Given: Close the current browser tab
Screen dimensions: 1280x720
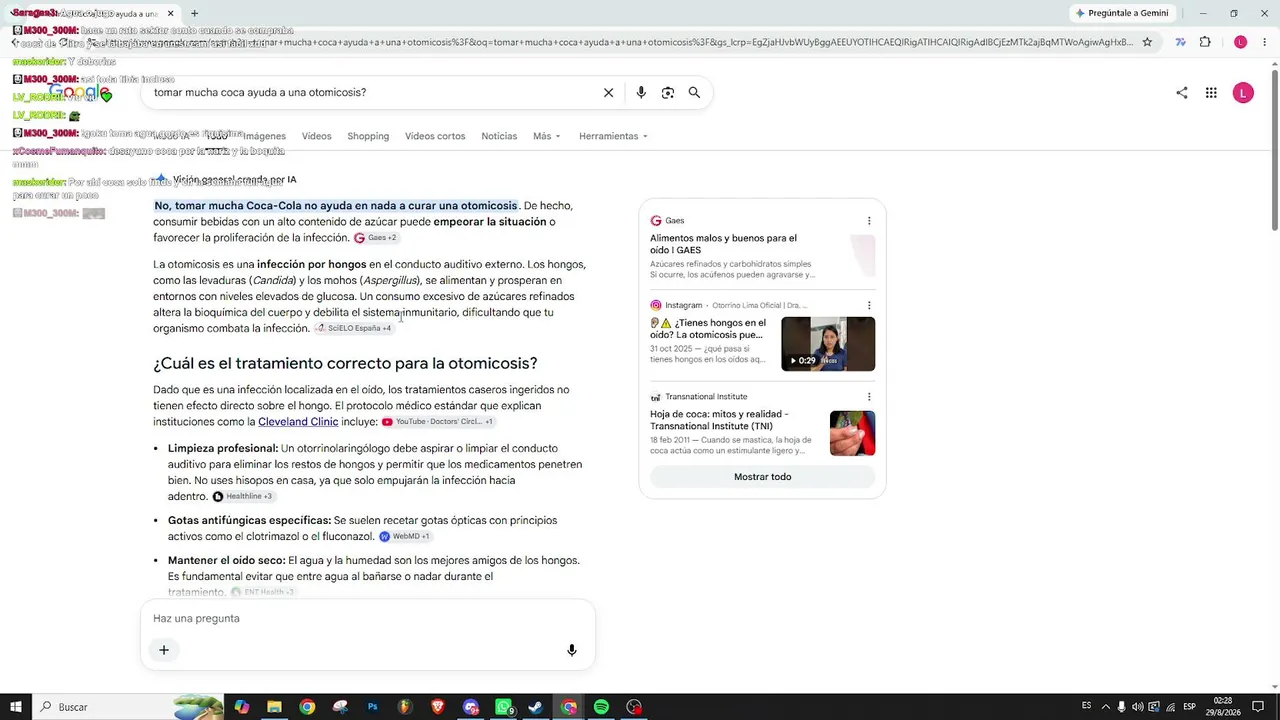Looking at the screenshot, I should 171,13.
